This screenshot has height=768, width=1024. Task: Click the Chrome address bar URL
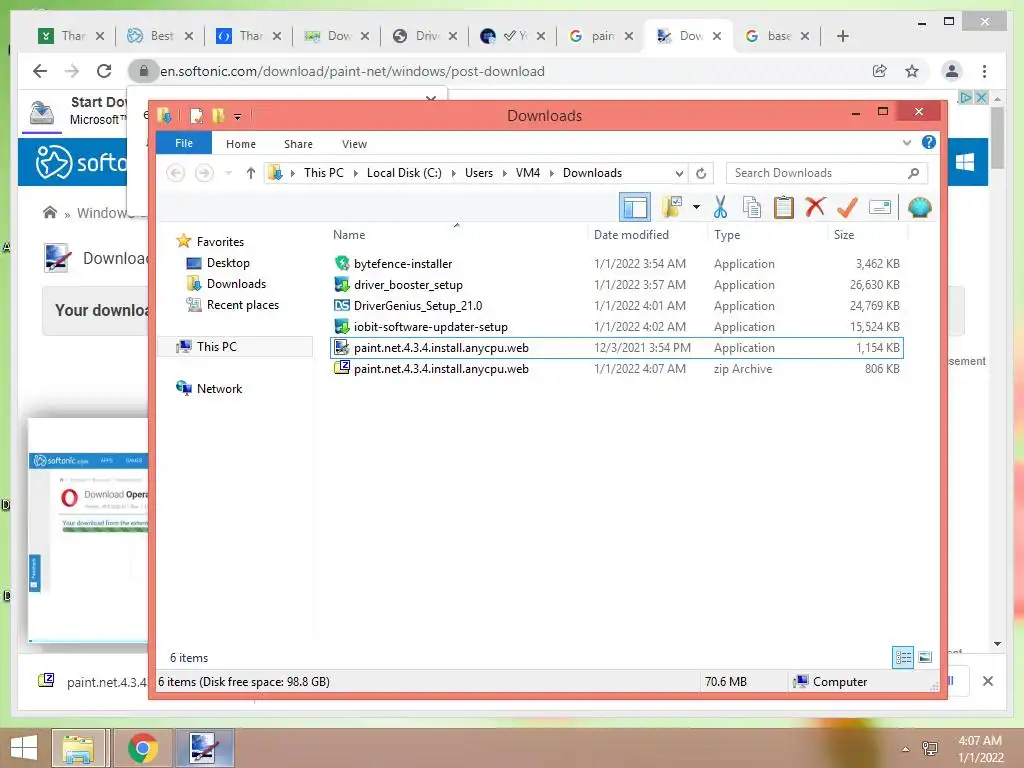(x=353, y=71)
